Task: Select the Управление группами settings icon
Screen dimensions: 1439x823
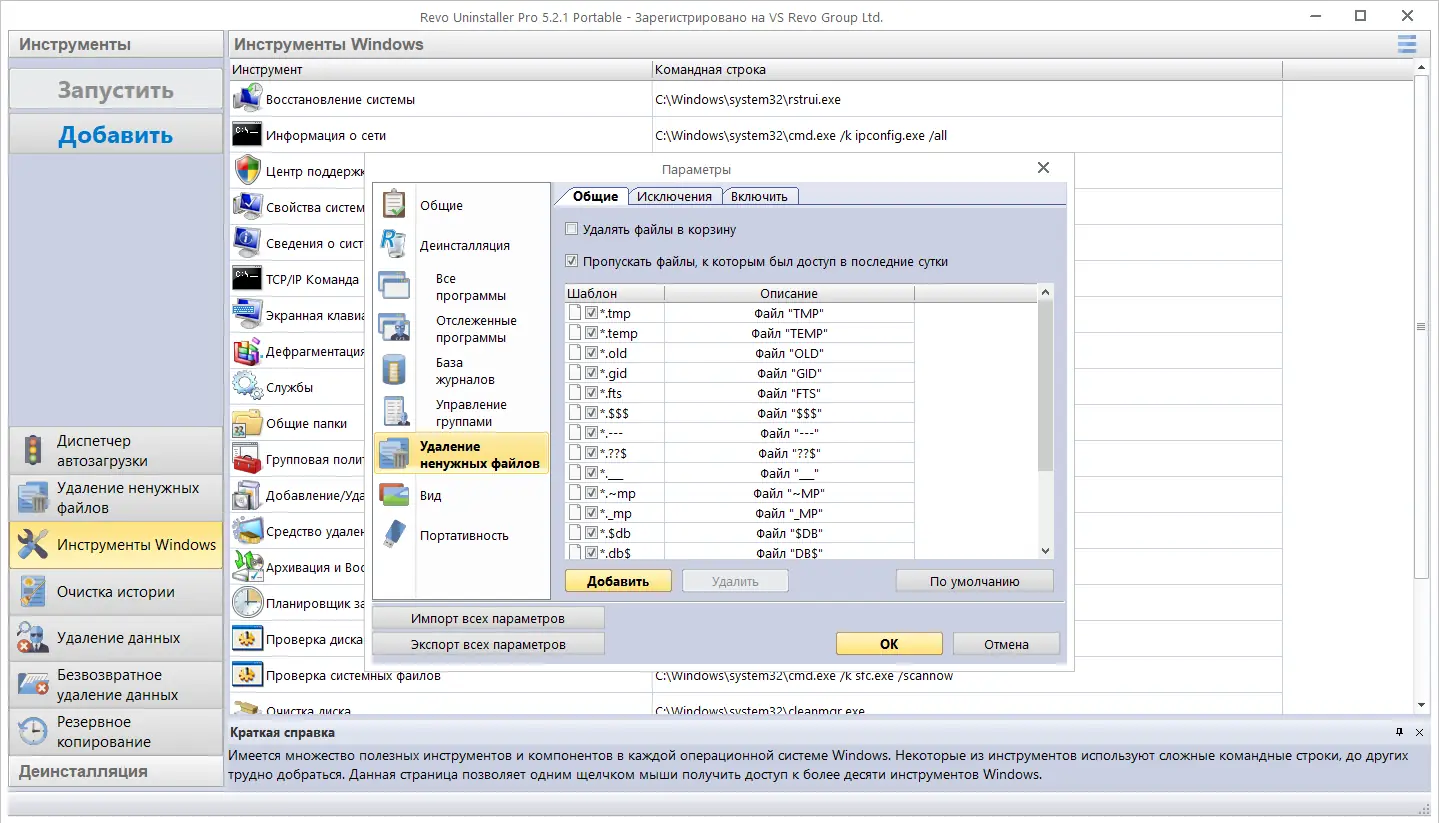Action: click(x=393, y=411)
